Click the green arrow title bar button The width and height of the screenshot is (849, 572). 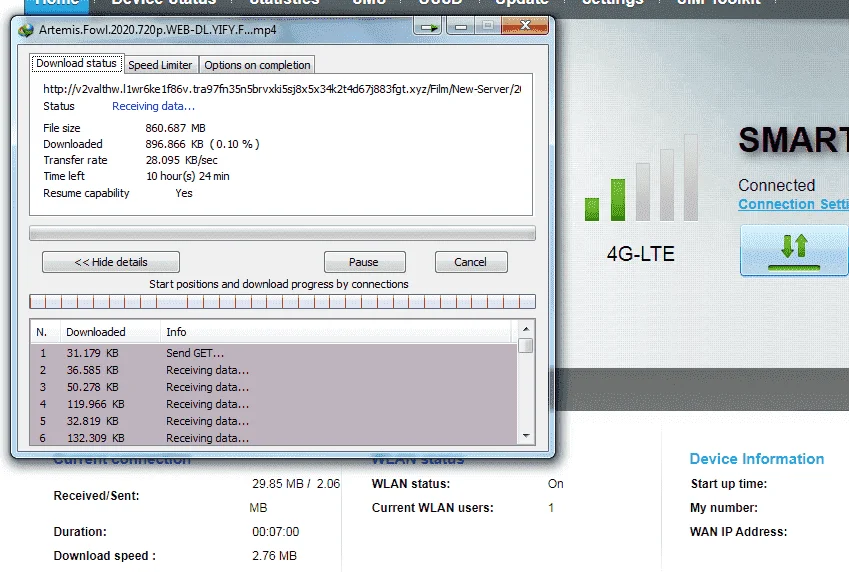(428, 26)
